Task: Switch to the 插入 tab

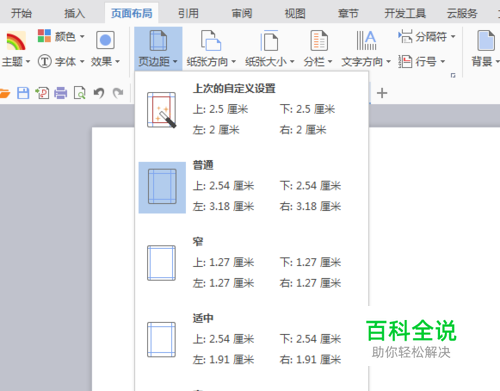Action: tap(75, 13)
